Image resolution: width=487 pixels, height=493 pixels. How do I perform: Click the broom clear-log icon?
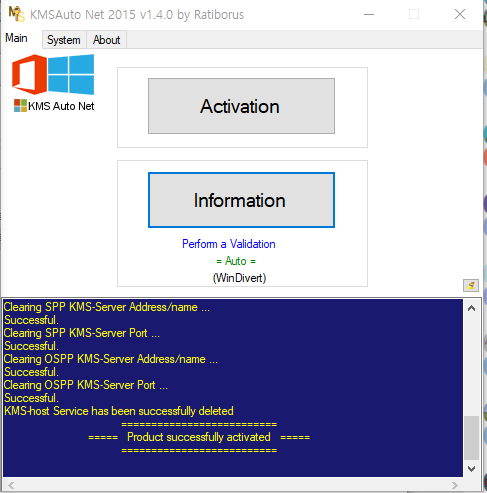[471, 285]
